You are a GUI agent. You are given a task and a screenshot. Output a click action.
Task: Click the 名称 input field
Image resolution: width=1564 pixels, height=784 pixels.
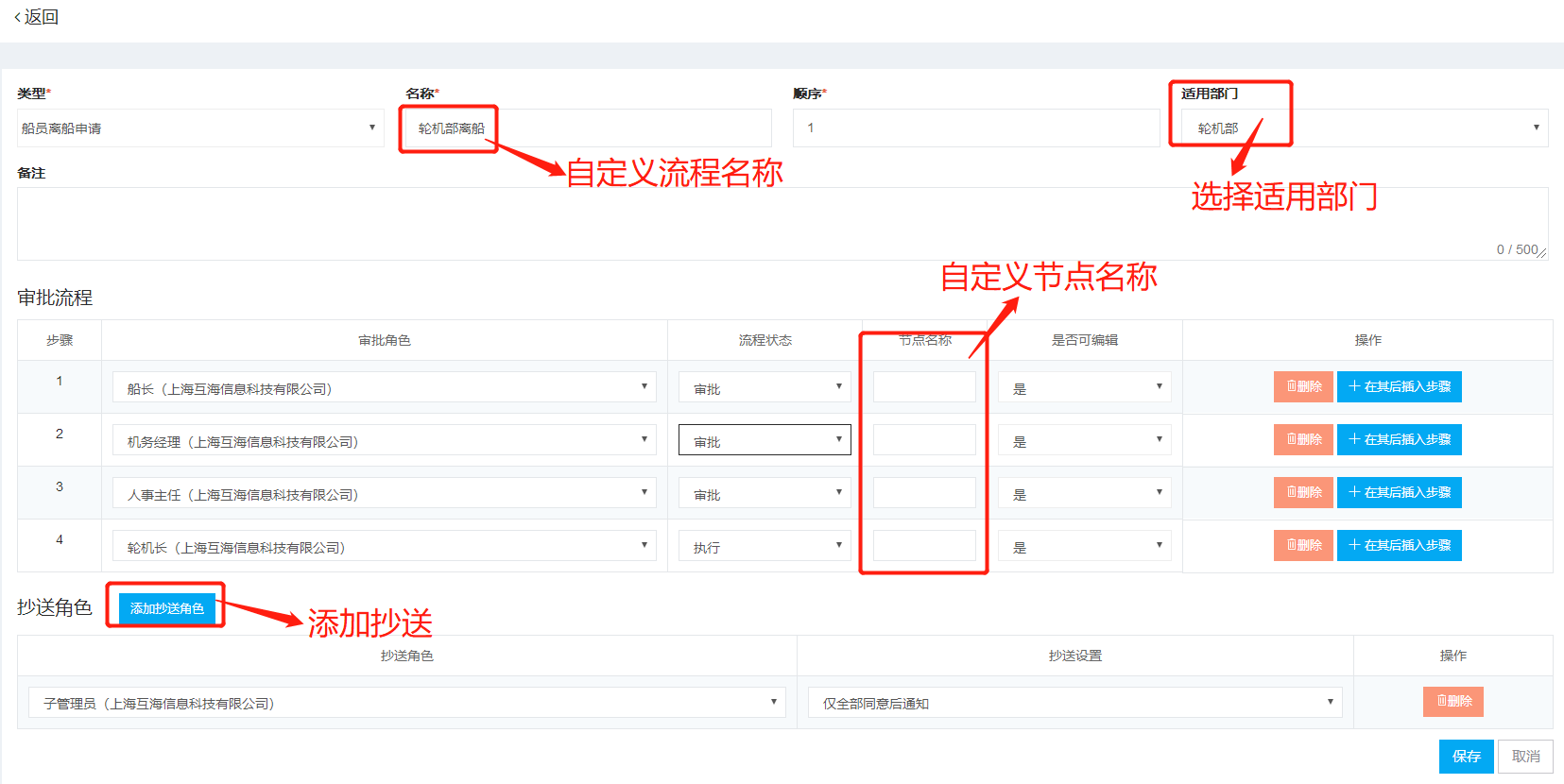click(589, 128)
